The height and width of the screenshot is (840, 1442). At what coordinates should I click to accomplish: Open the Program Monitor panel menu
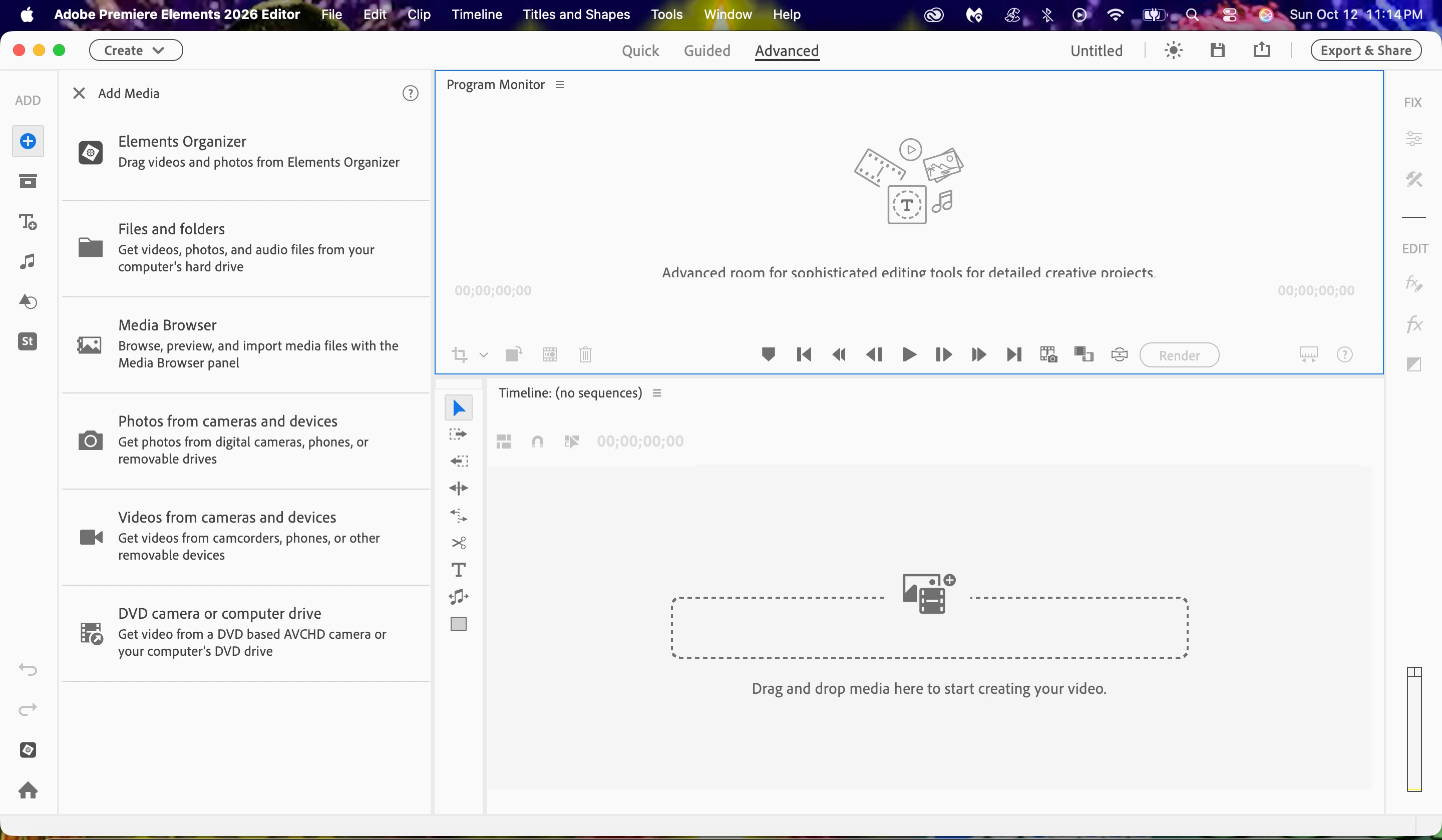[560, 85]
